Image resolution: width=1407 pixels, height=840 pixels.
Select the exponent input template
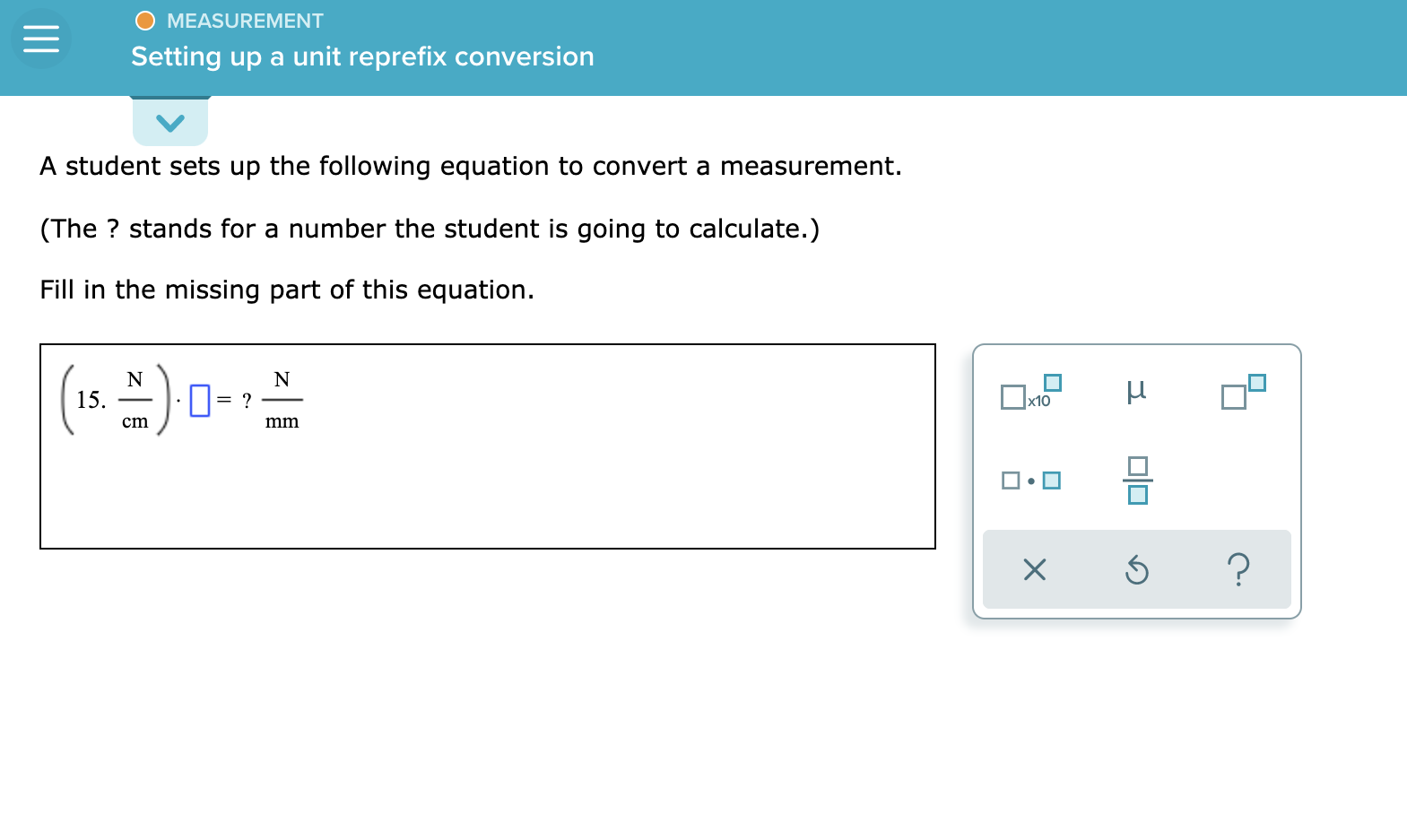pos(1242,393)
